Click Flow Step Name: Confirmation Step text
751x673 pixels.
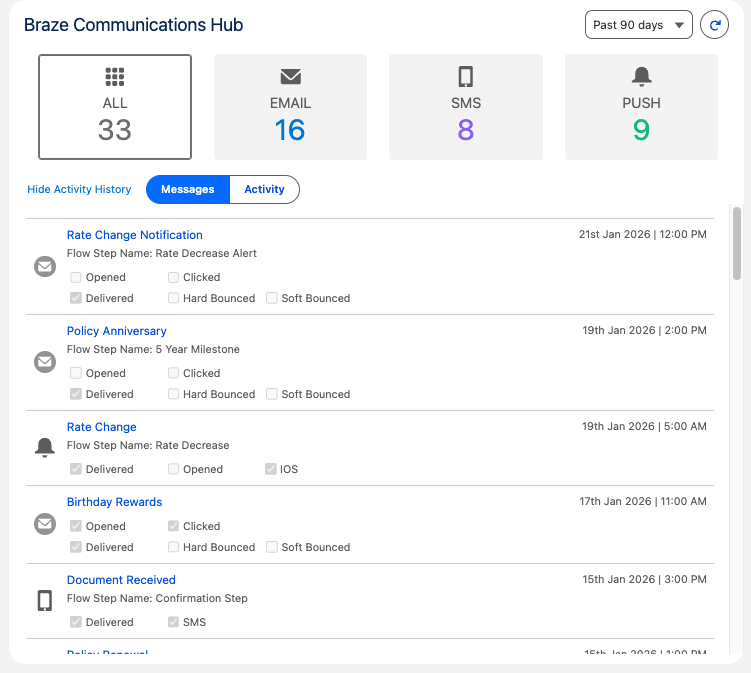157,598
